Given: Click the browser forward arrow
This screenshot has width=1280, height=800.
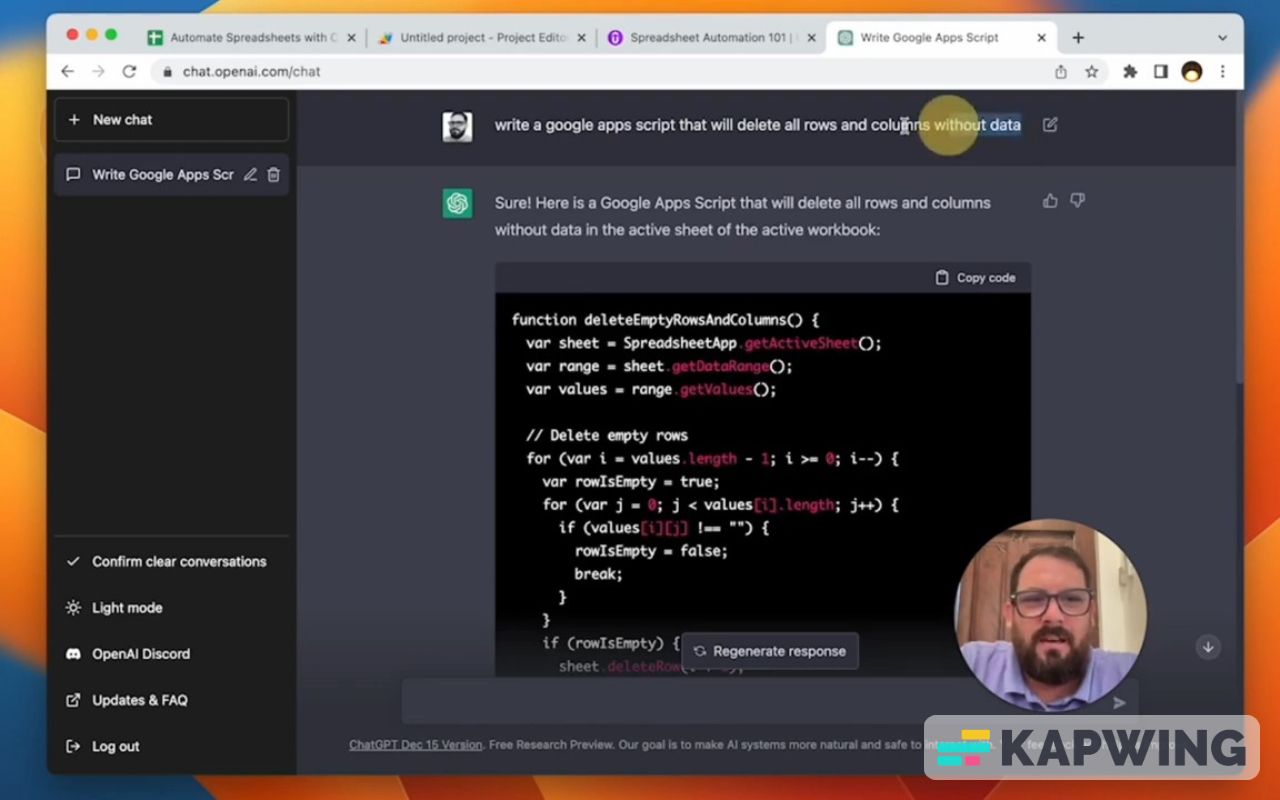Looking at the screenshot, I should point(98,71).
